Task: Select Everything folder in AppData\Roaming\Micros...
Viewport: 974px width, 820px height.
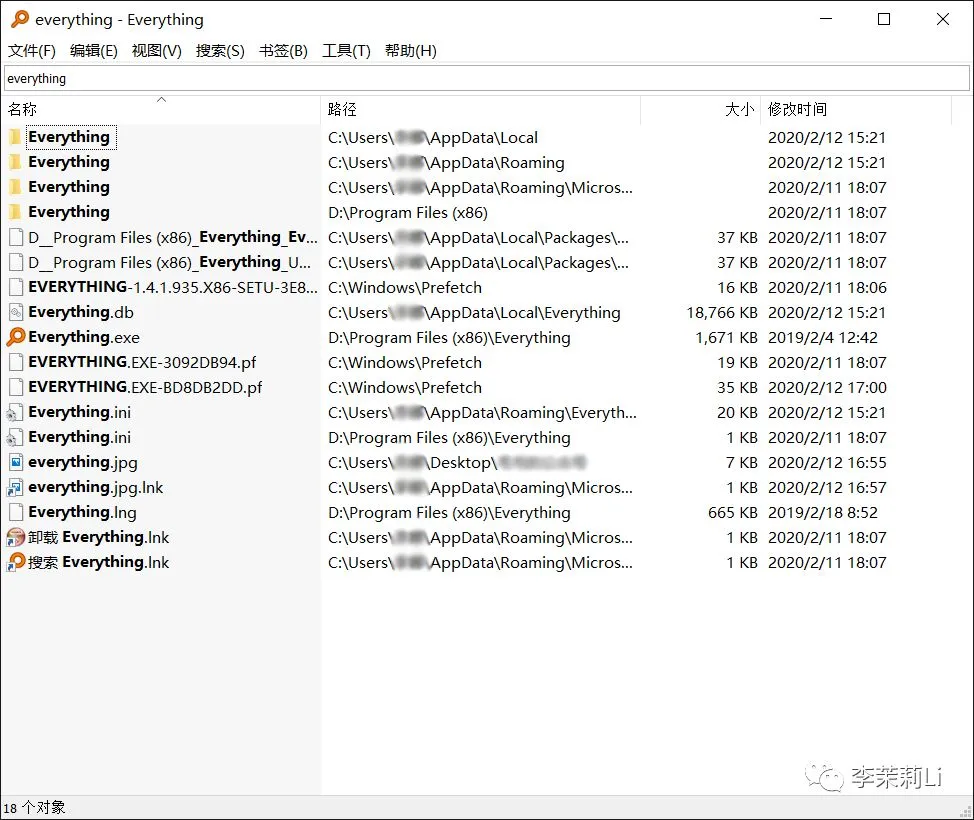Action: [69, 187]
